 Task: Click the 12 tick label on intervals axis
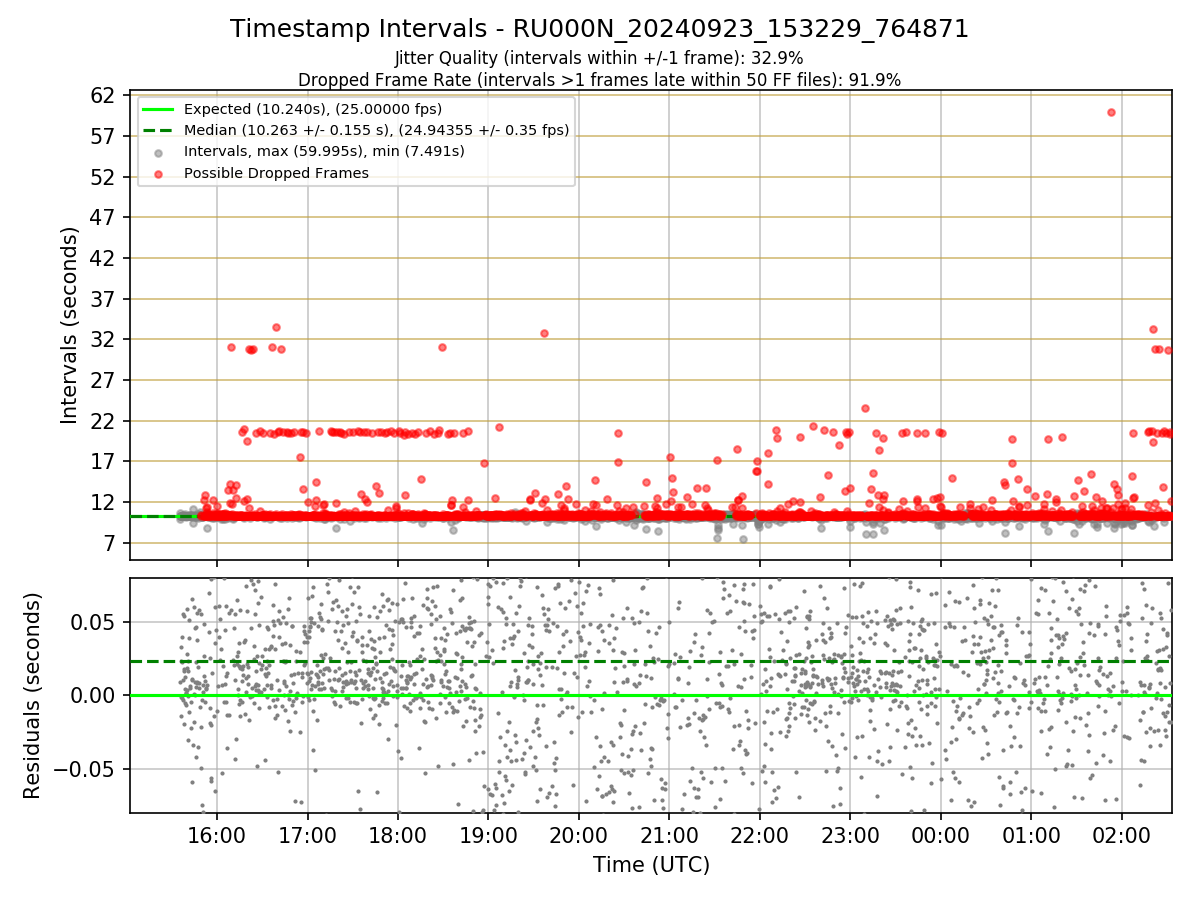coord(104,502)
